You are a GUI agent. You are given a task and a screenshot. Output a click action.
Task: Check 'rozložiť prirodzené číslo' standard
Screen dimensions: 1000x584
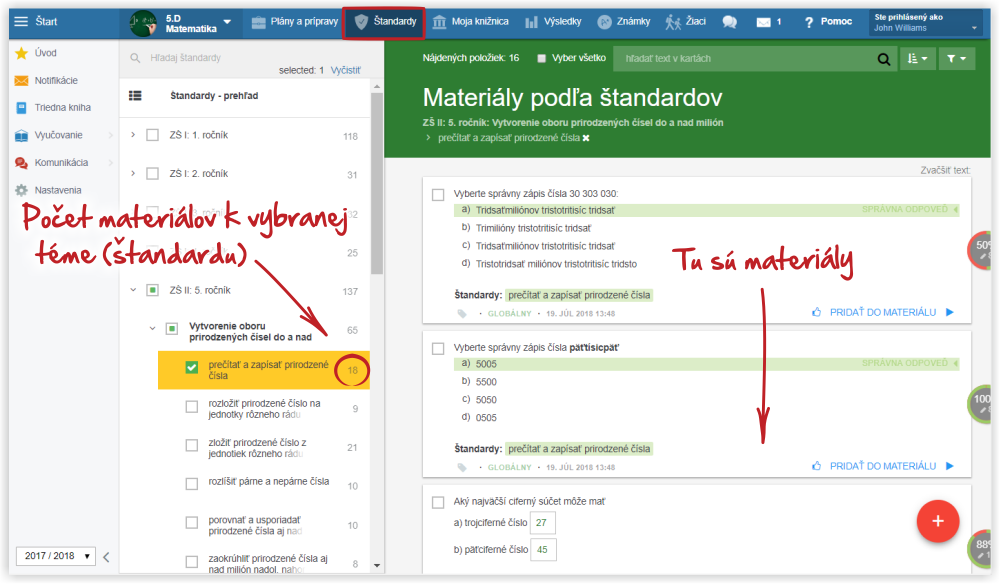tap(191, 406)
